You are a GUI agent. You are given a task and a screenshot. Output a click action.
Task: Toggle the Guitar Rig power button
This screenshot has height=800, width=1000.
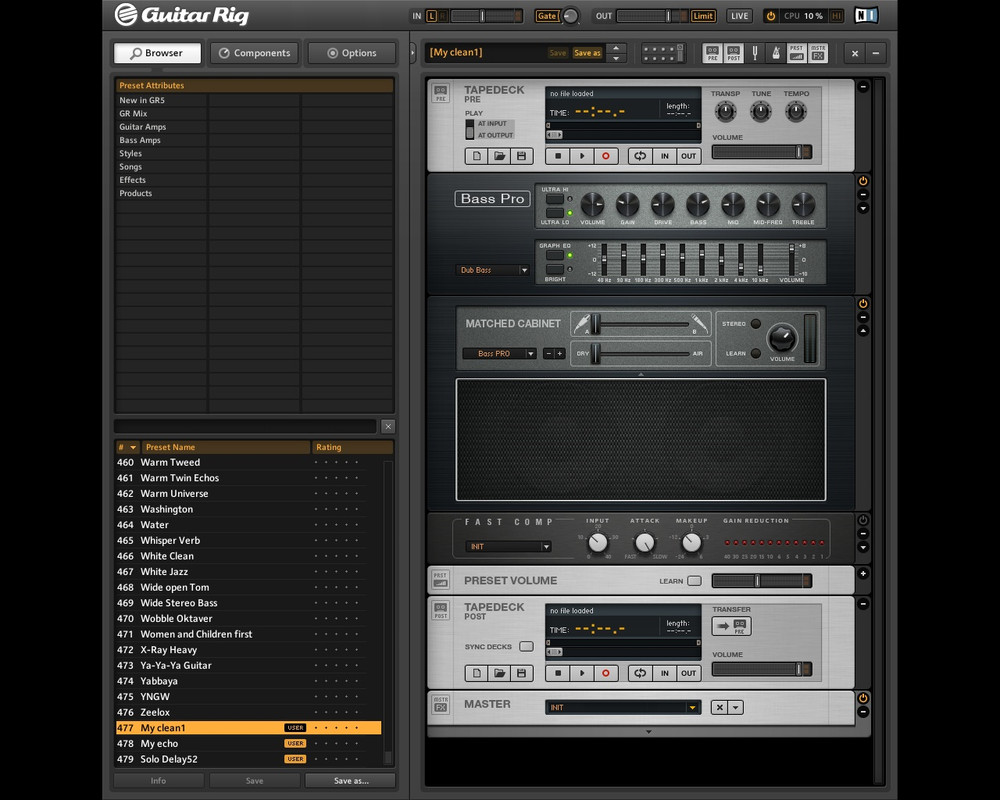(770, 16)
